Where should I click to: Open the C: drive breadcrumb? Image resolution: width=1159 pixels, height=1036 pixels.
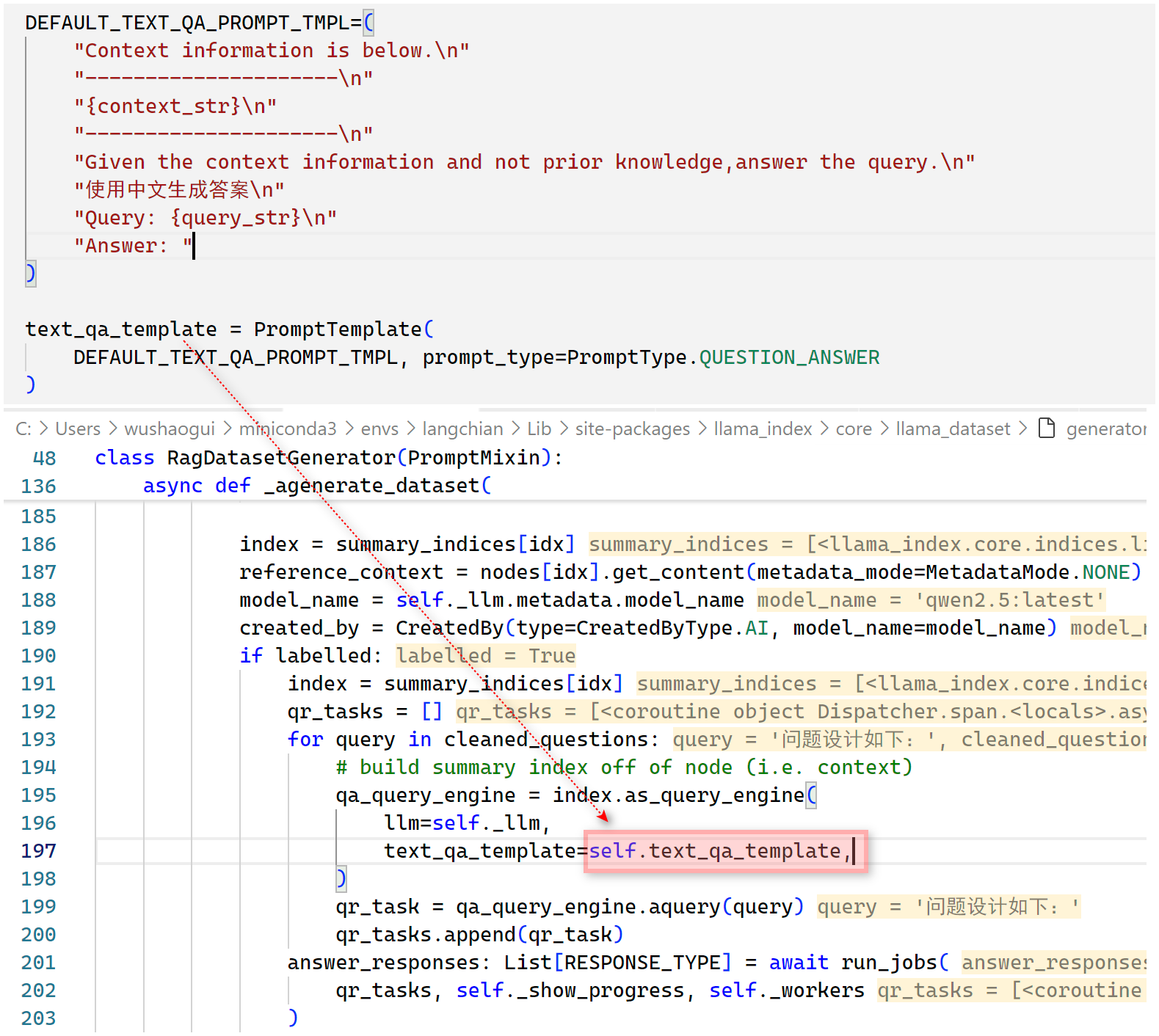(x=23, y=428)
